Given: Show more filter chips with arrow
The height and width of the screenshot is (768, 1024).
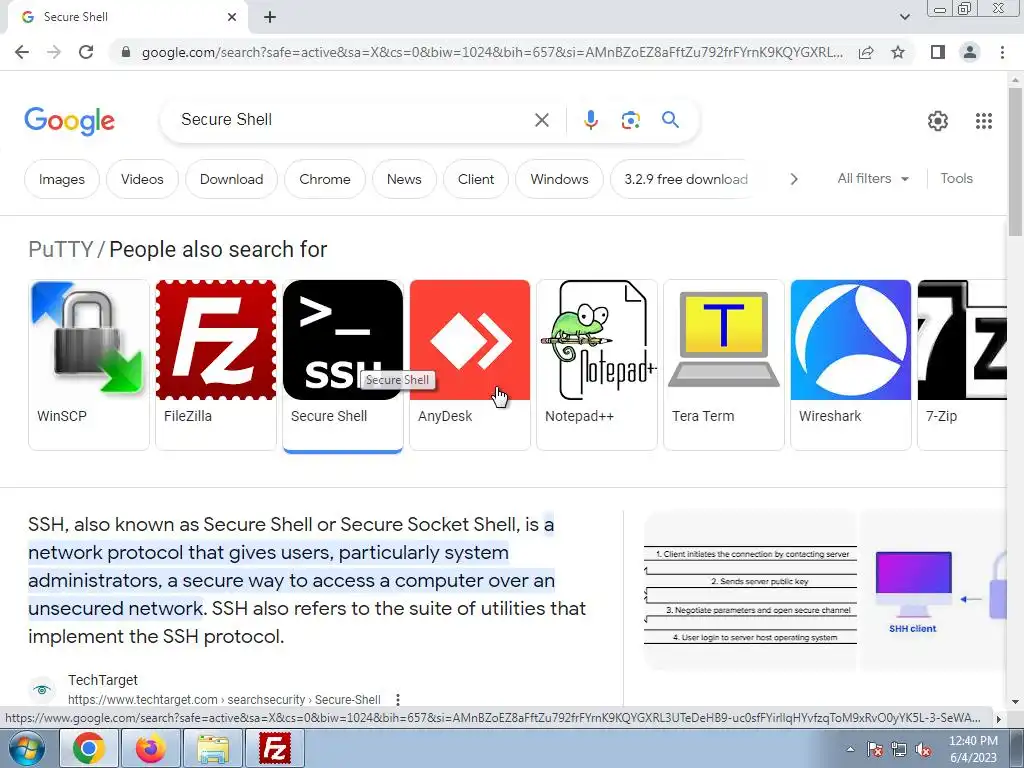Looking at the screenshot, I should click(x=793, y=179).
